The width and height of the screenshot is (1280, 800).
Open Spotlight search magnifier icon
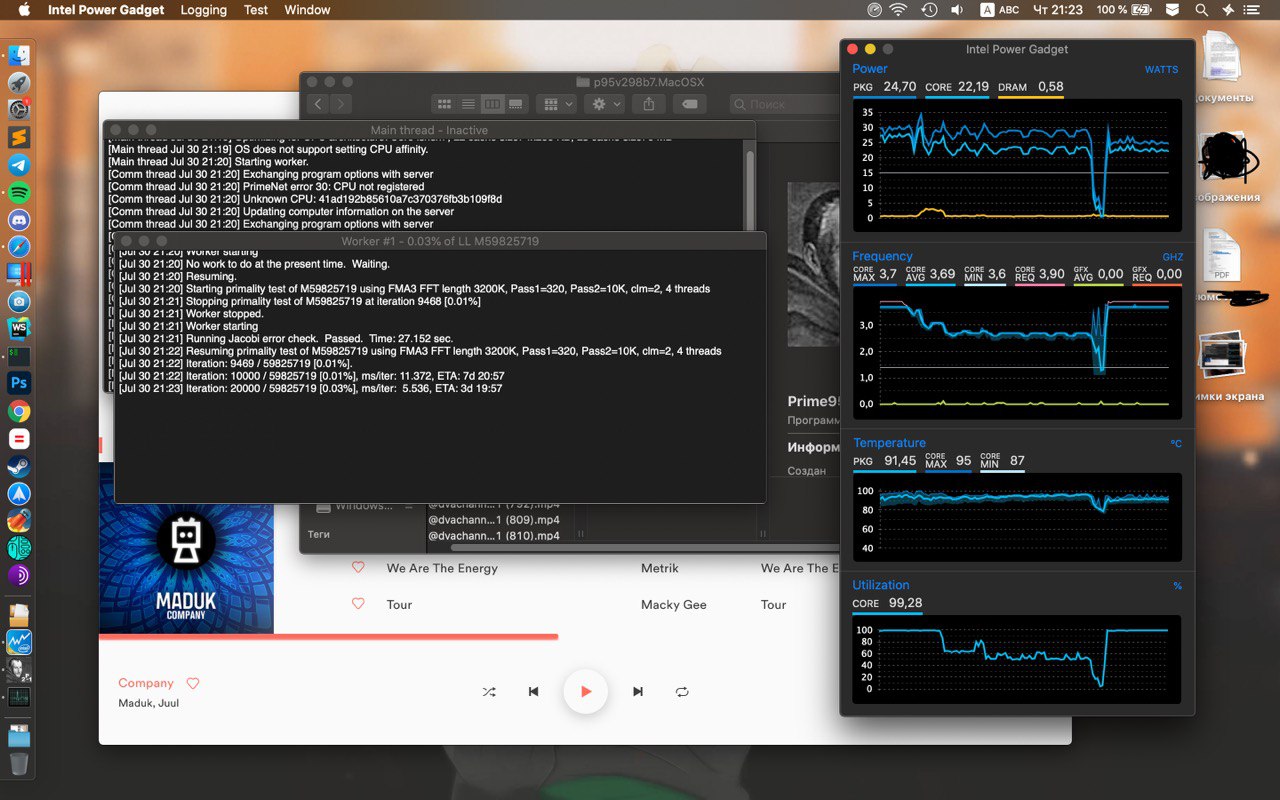[1201, 10]
